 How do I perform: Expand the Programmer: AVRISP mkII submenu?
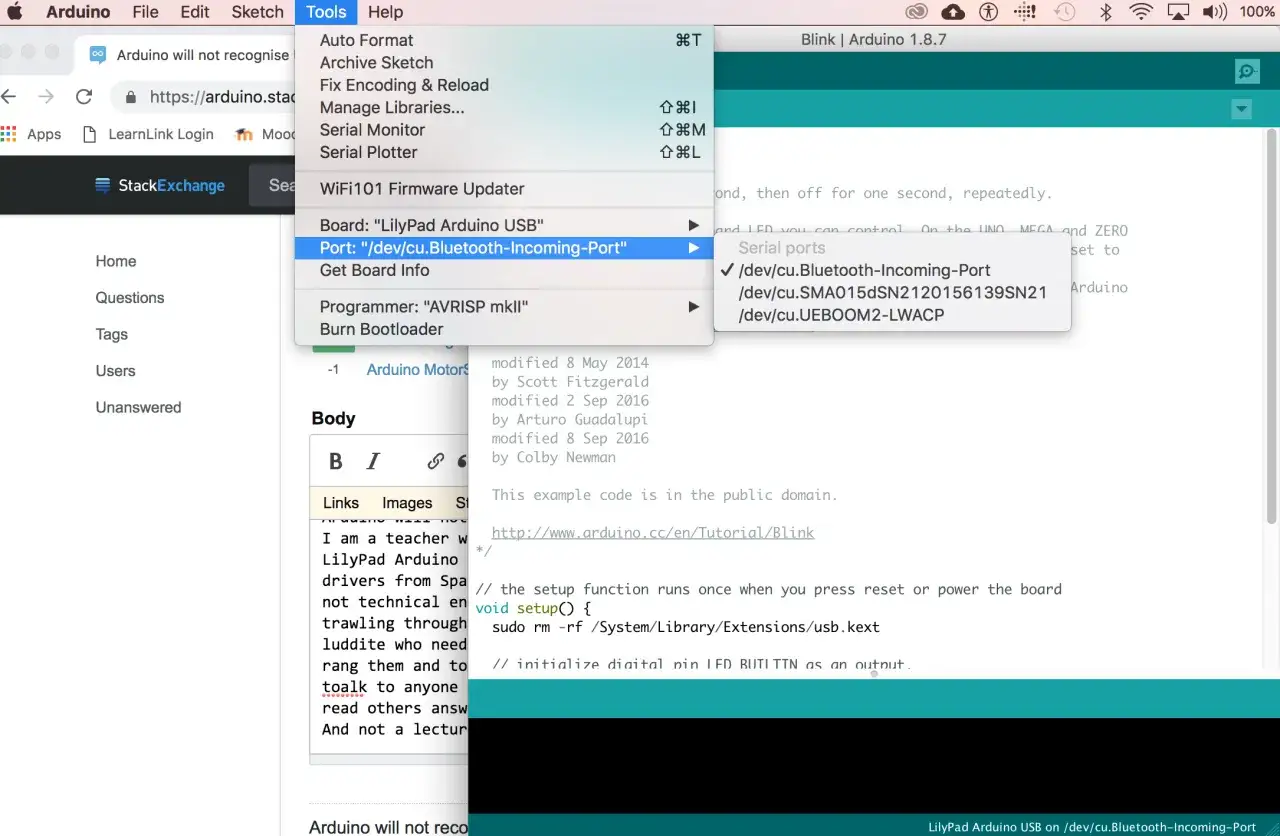click(504, 307)
